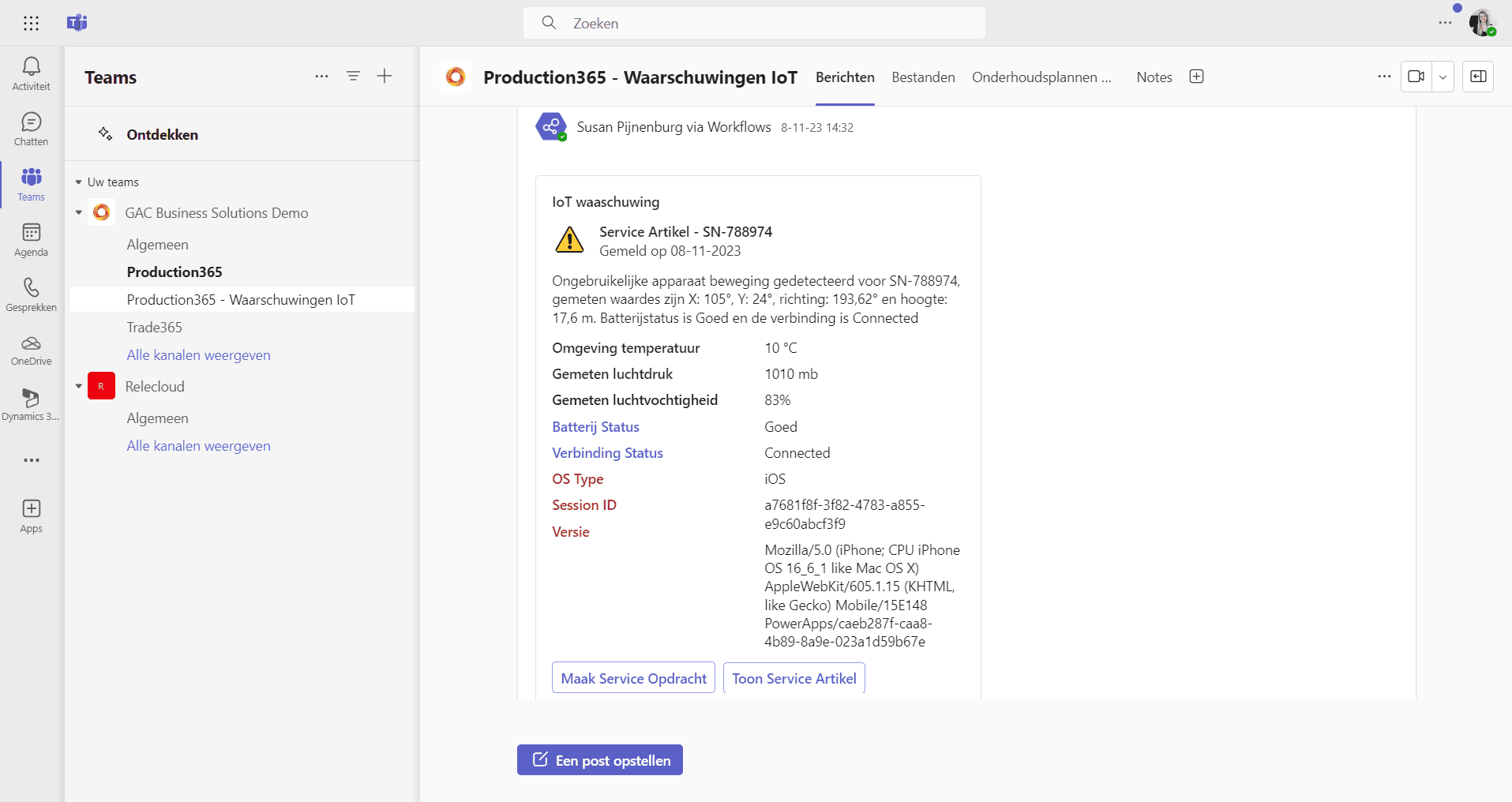Click Alle kanalen weergeven under GAC

click(x=198, y=355)
